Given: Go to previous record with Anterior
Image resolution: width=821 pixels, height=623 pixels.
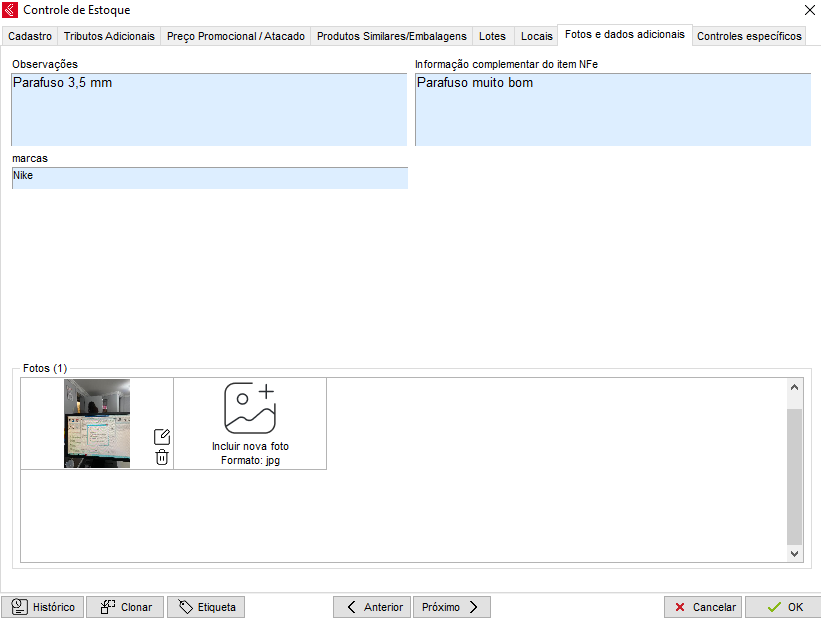Looking at the screenshot, I should coord(372,607).
